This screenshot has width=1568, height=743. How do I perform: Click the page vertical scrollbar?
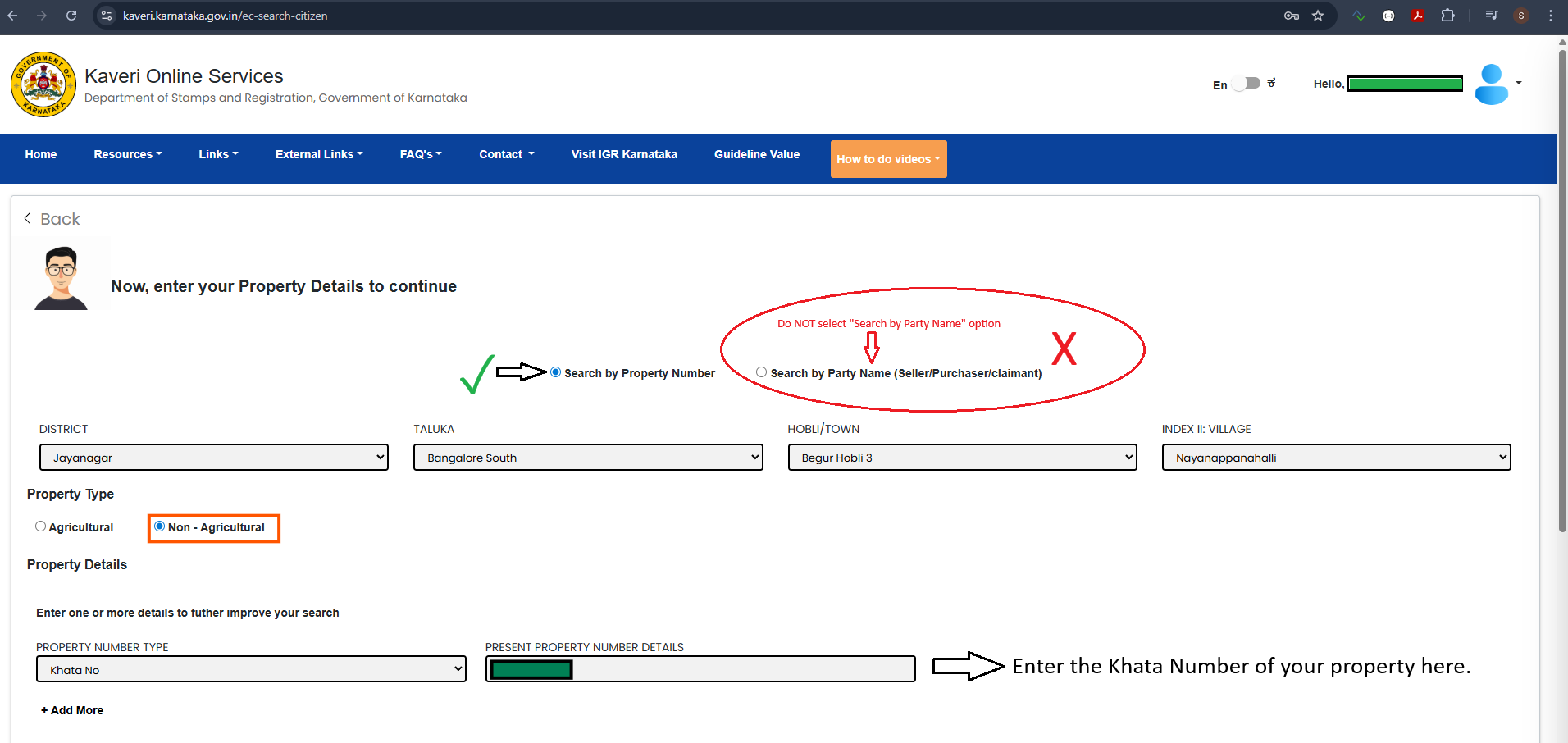(1562, 291)
